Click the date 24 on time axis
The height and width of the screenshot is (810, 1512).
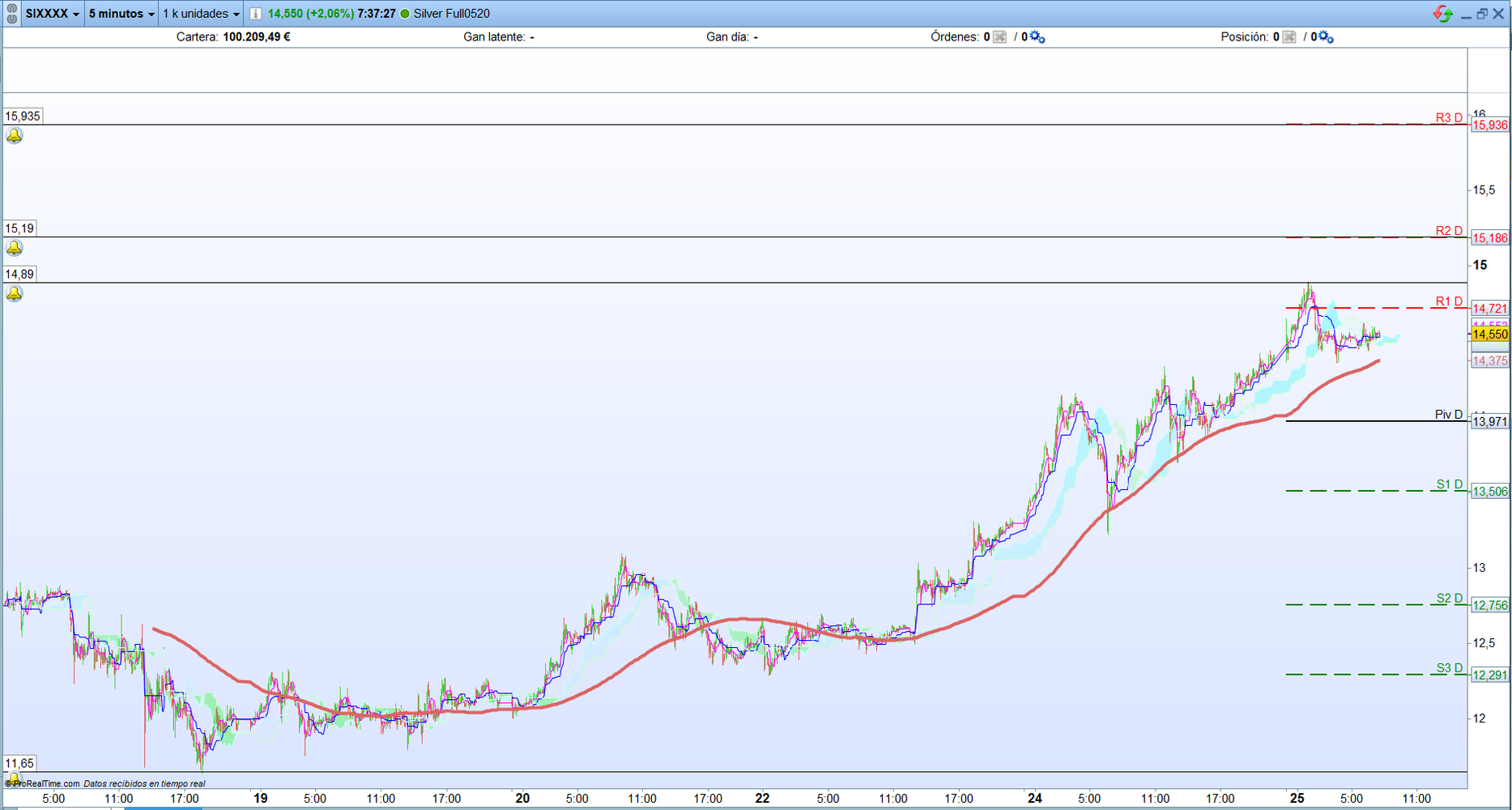click(1035, 798)
